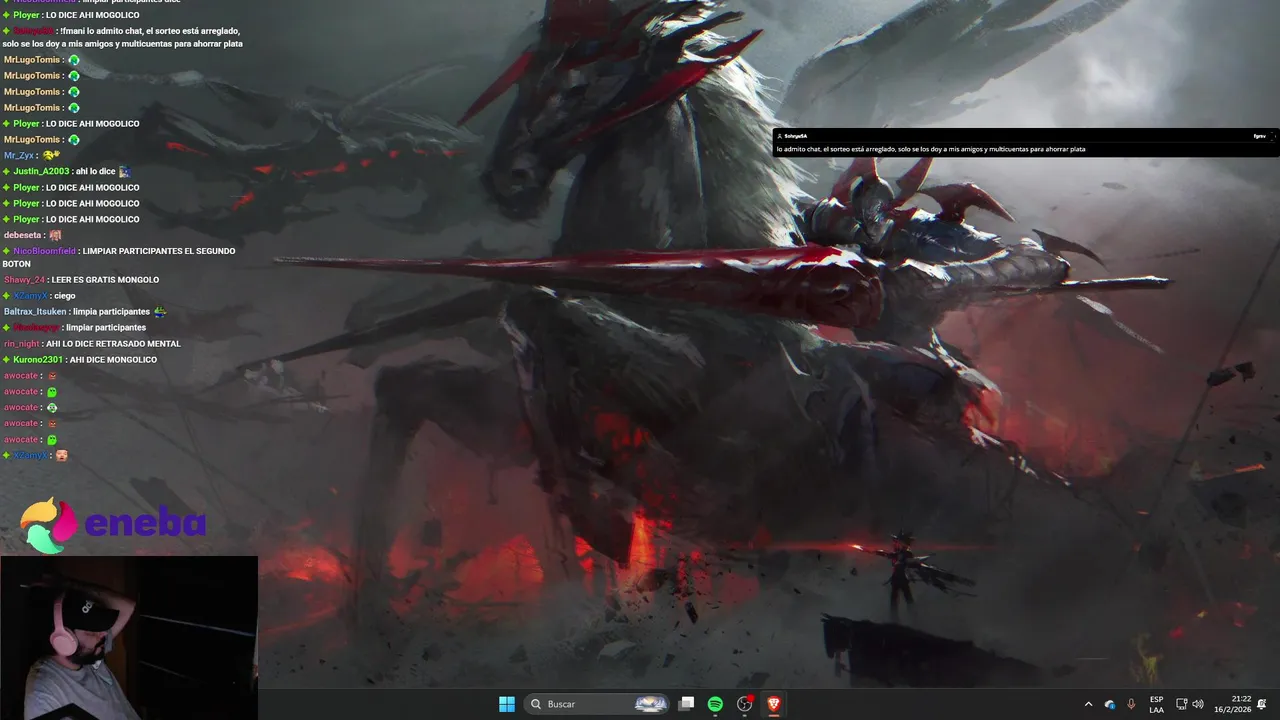Open the volume control in the tray

point(1198,704)
